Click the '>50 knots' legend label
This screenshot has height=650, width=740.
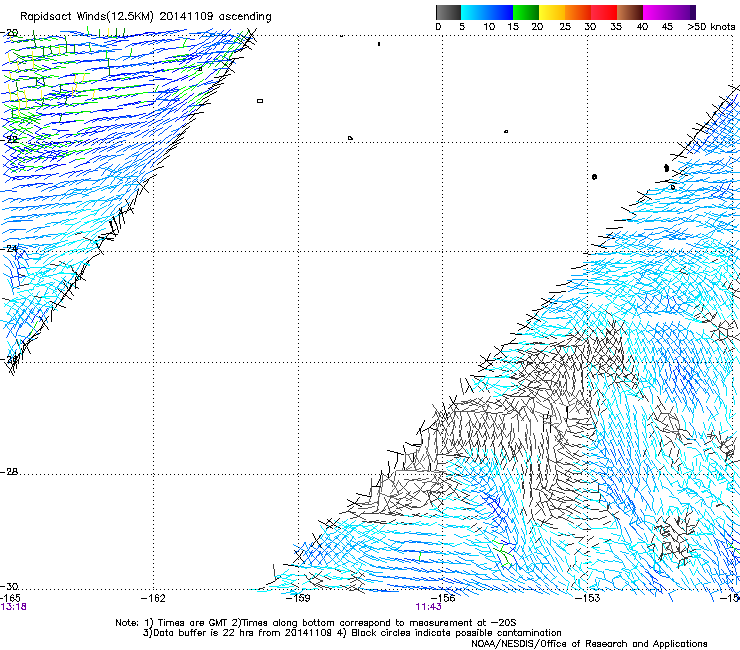(x=711, y=27)
